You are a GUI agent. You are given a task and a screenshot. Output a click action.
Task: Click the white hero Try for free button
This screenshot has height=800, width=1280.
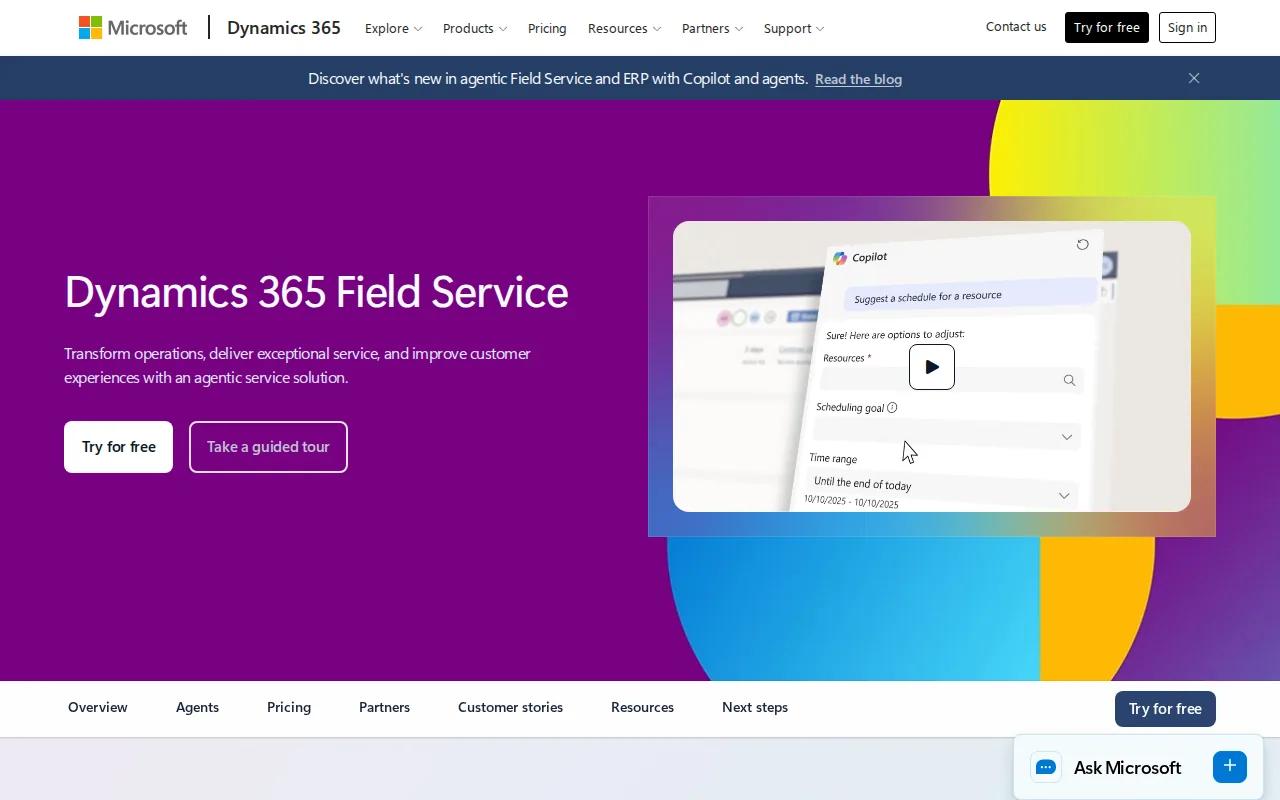(x=119, y=447)
